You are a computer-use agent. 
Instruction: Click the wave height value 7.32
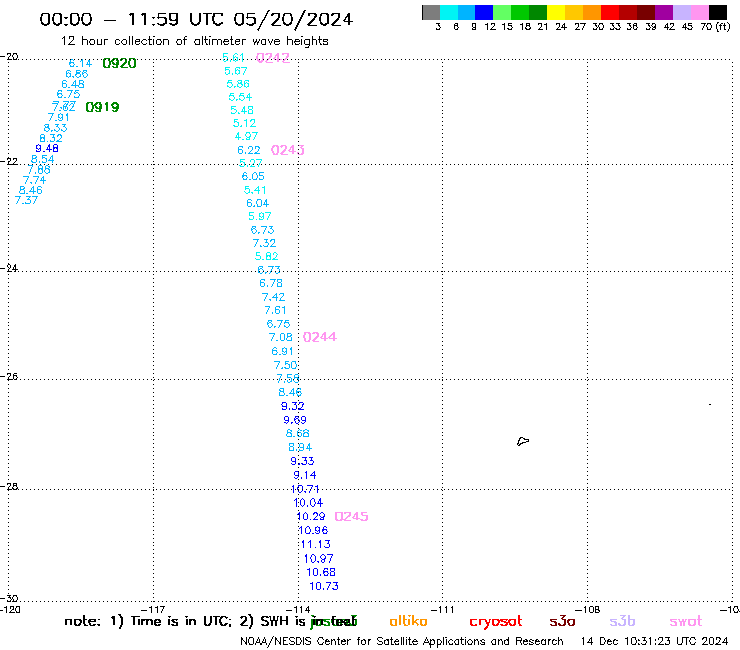(264, 243)
